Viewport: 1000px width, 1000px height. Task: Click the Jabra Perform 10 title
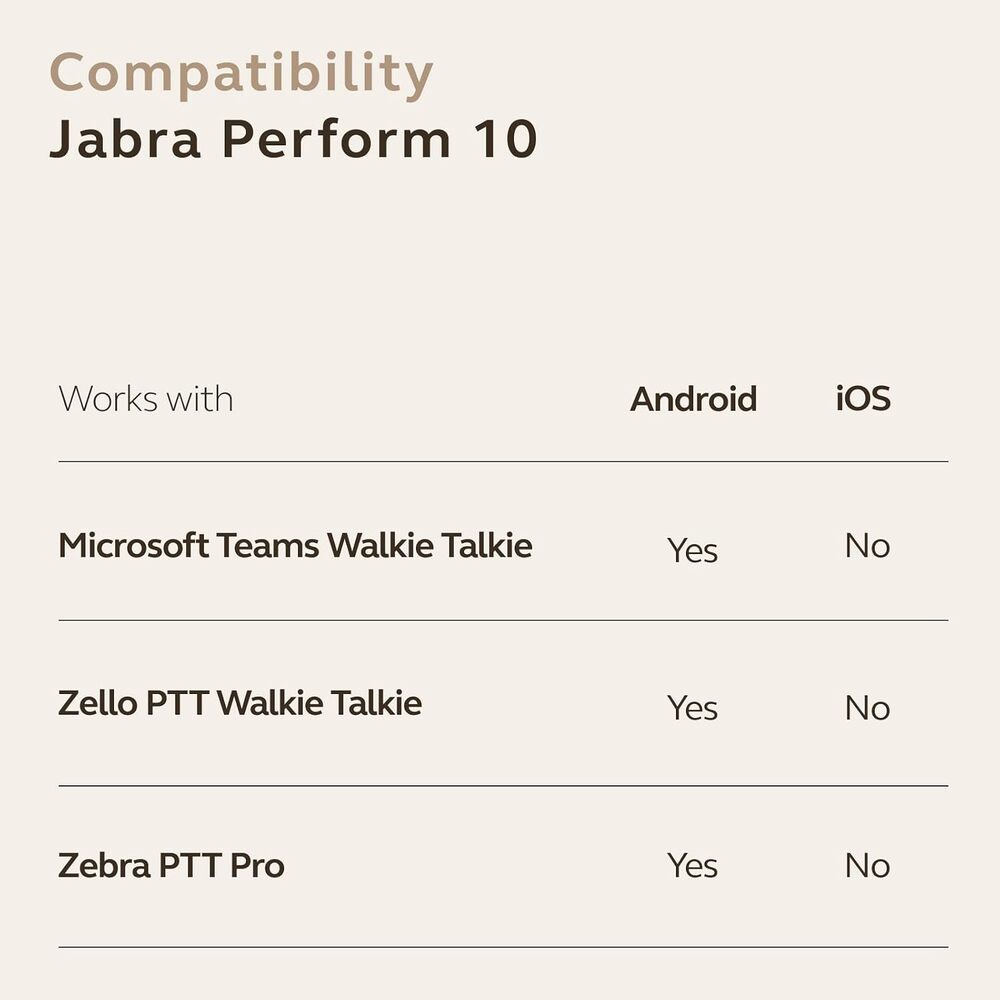click(x=293, y=139)
